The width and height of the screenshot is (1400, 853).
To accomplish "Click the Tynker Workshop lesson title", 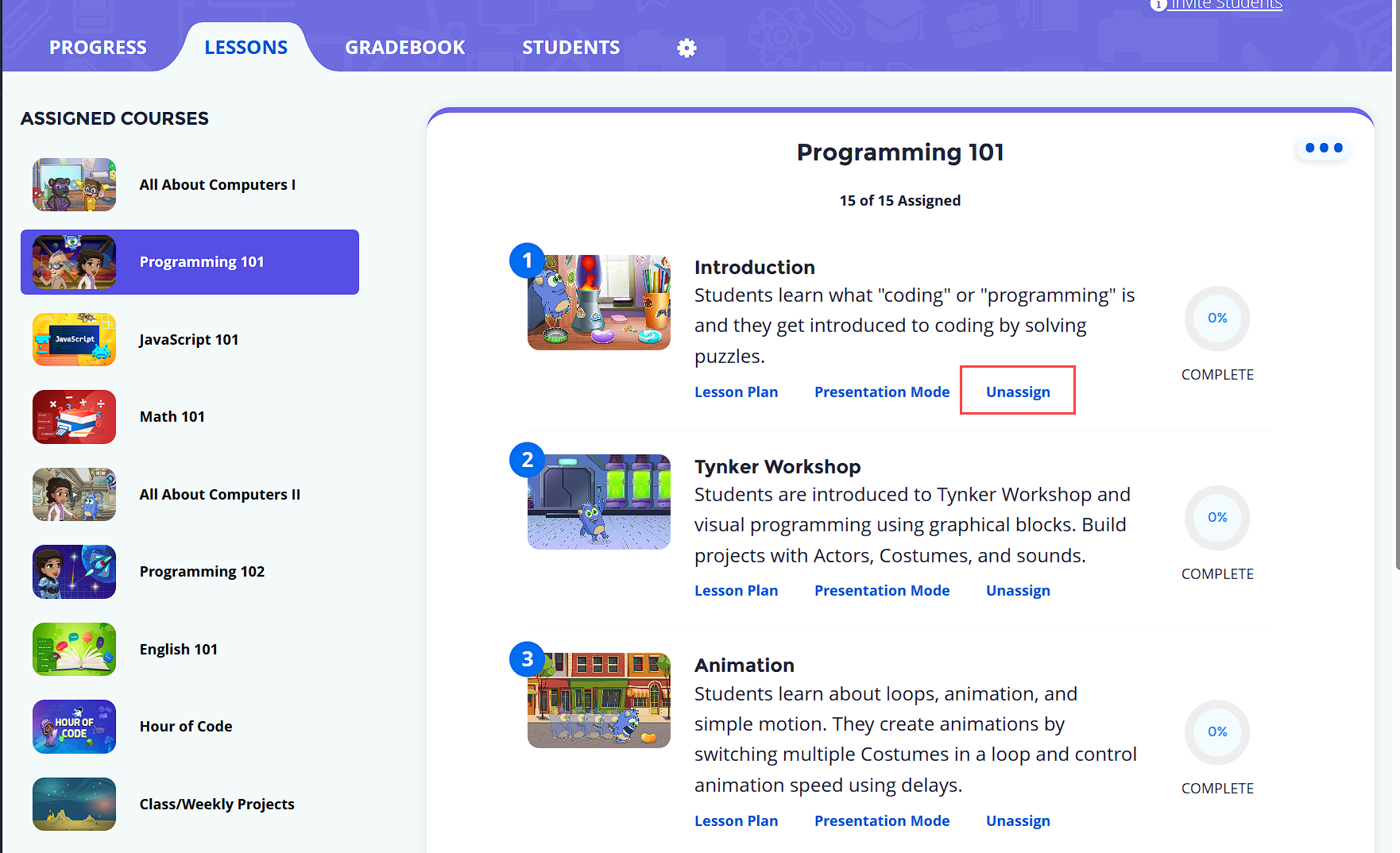I will point(778,466).
